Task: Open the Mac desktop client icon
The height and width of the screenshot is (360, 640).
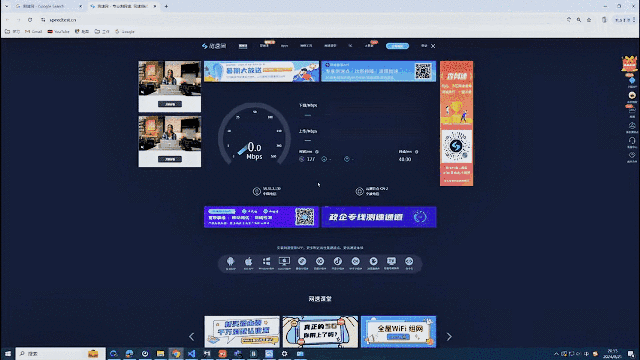Action: pyautogui.click(x=284, y=262)
